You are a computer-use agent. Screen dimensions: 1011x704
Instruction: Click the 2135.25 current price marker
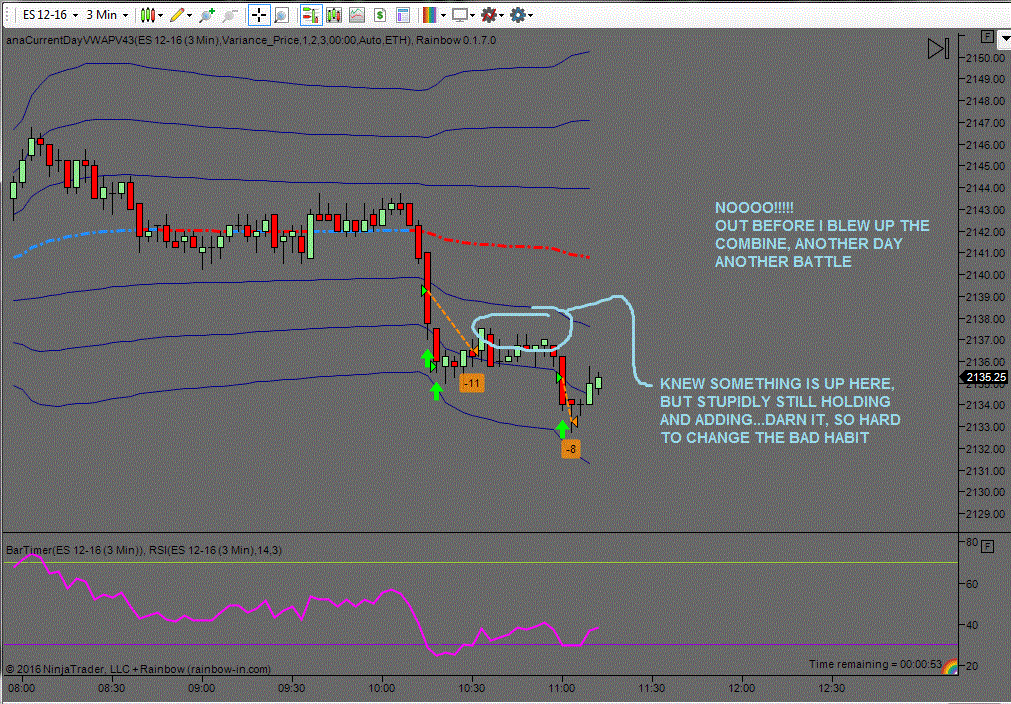tap(985, 377)
